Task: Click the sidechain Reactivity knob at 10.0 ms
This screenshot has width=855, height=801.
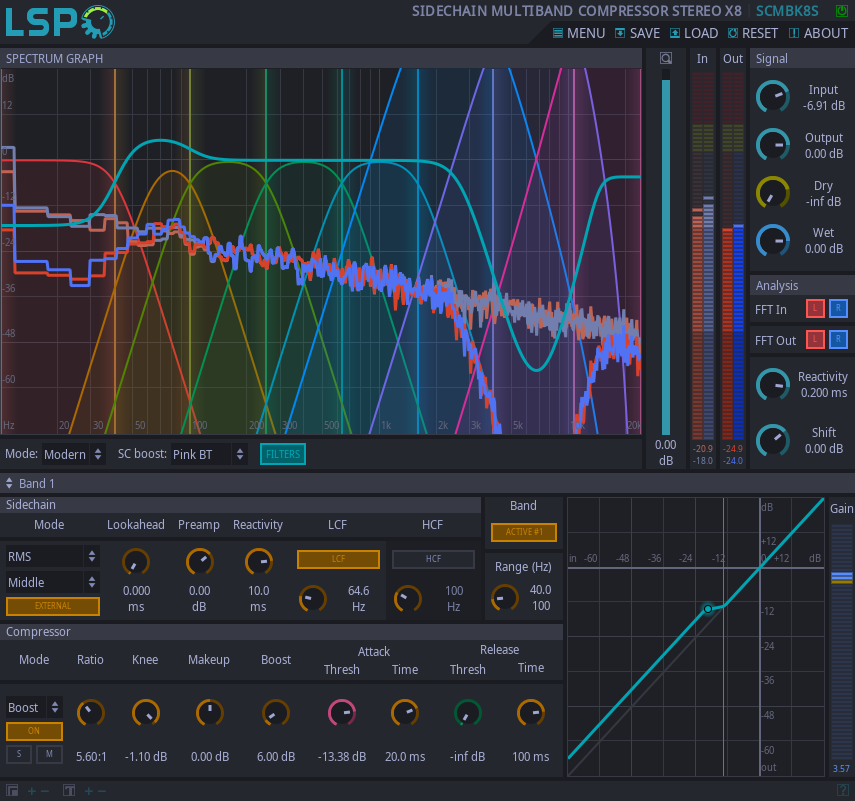Action: pos(258,562)
